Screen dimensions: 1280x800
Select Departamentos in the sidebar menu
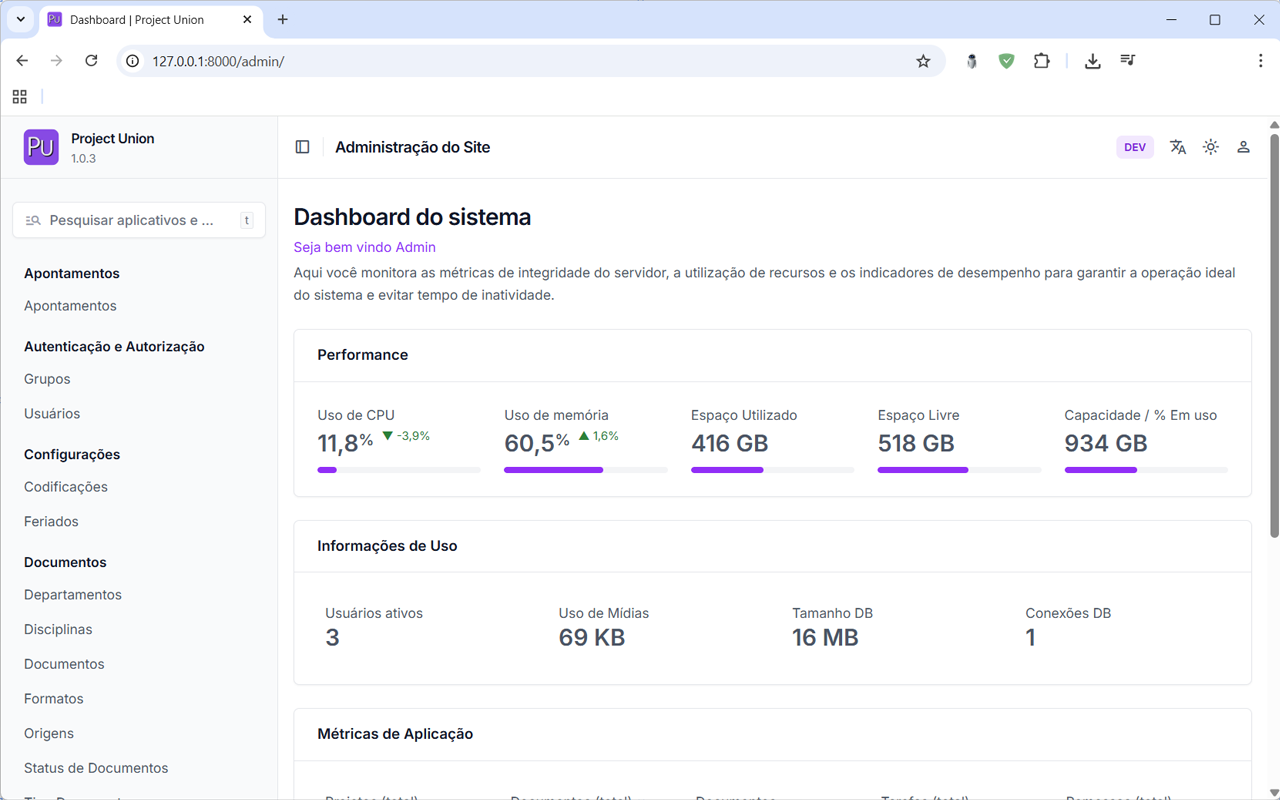[x=73, y=595]
